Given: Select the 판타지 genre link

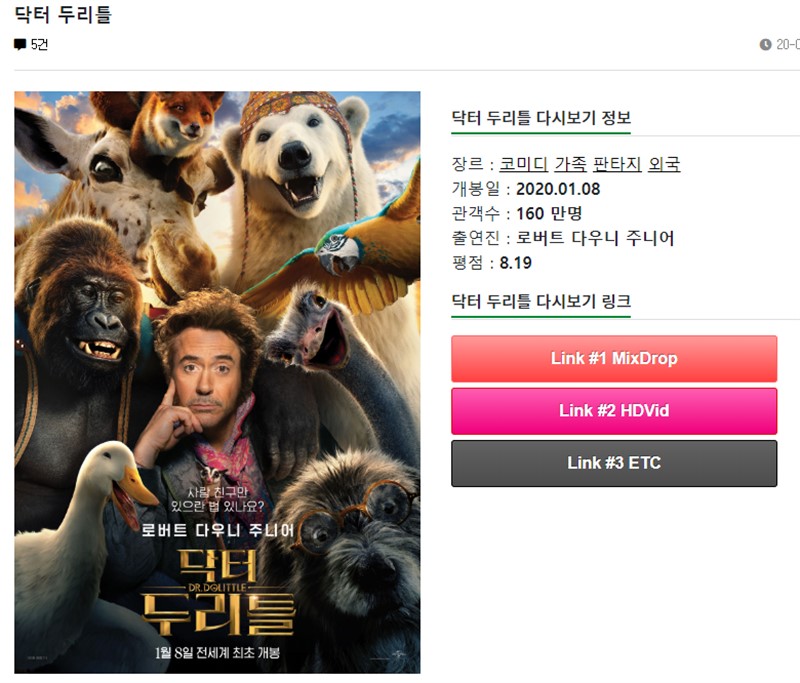Looking at the screenshot, I should 617,164.
